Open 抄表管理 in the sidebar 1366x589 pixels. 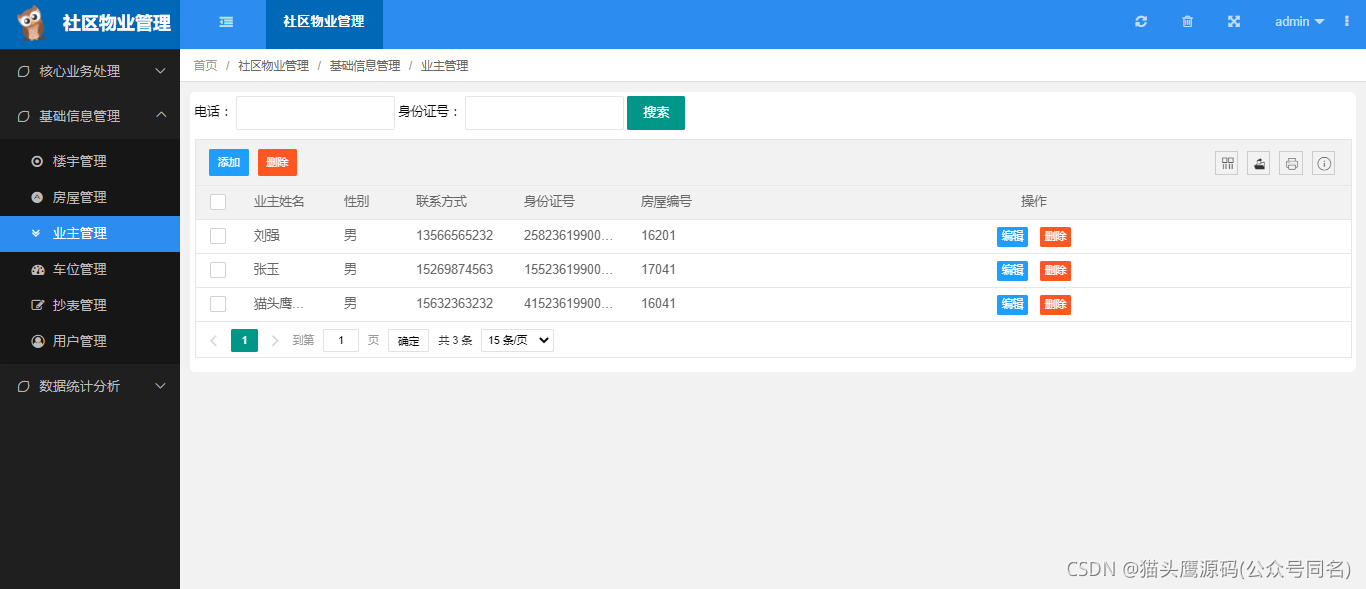click(x=90, y=305)
